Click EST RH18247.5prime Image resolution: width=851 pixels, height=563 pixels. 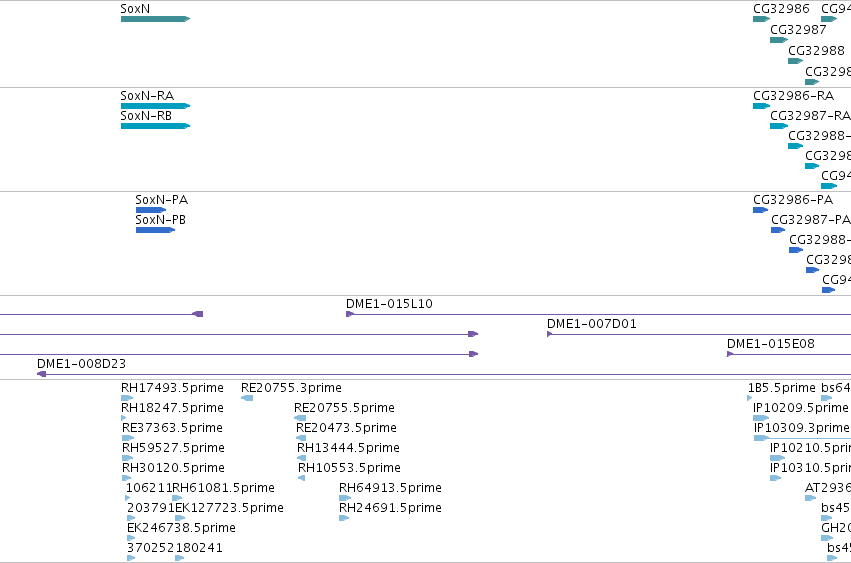click(x=124, y=418)
